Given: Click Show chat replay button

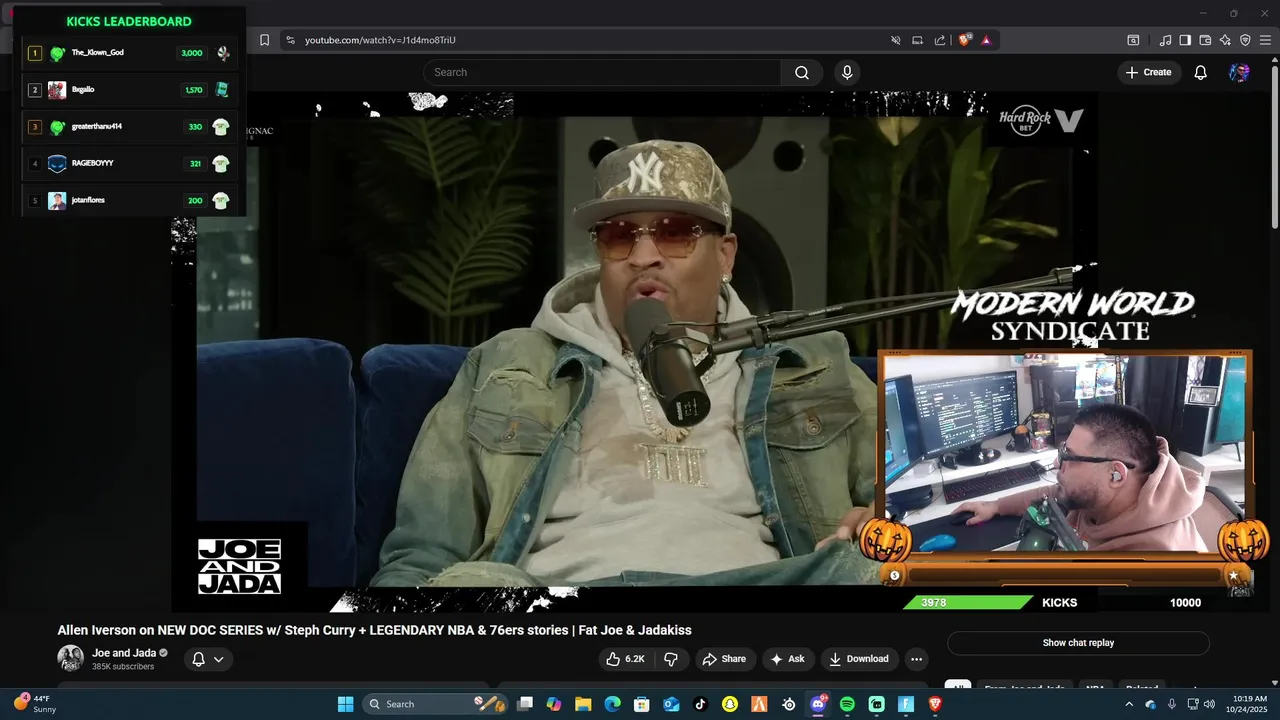Looking at the screenshot, I should coord(1078,643).
